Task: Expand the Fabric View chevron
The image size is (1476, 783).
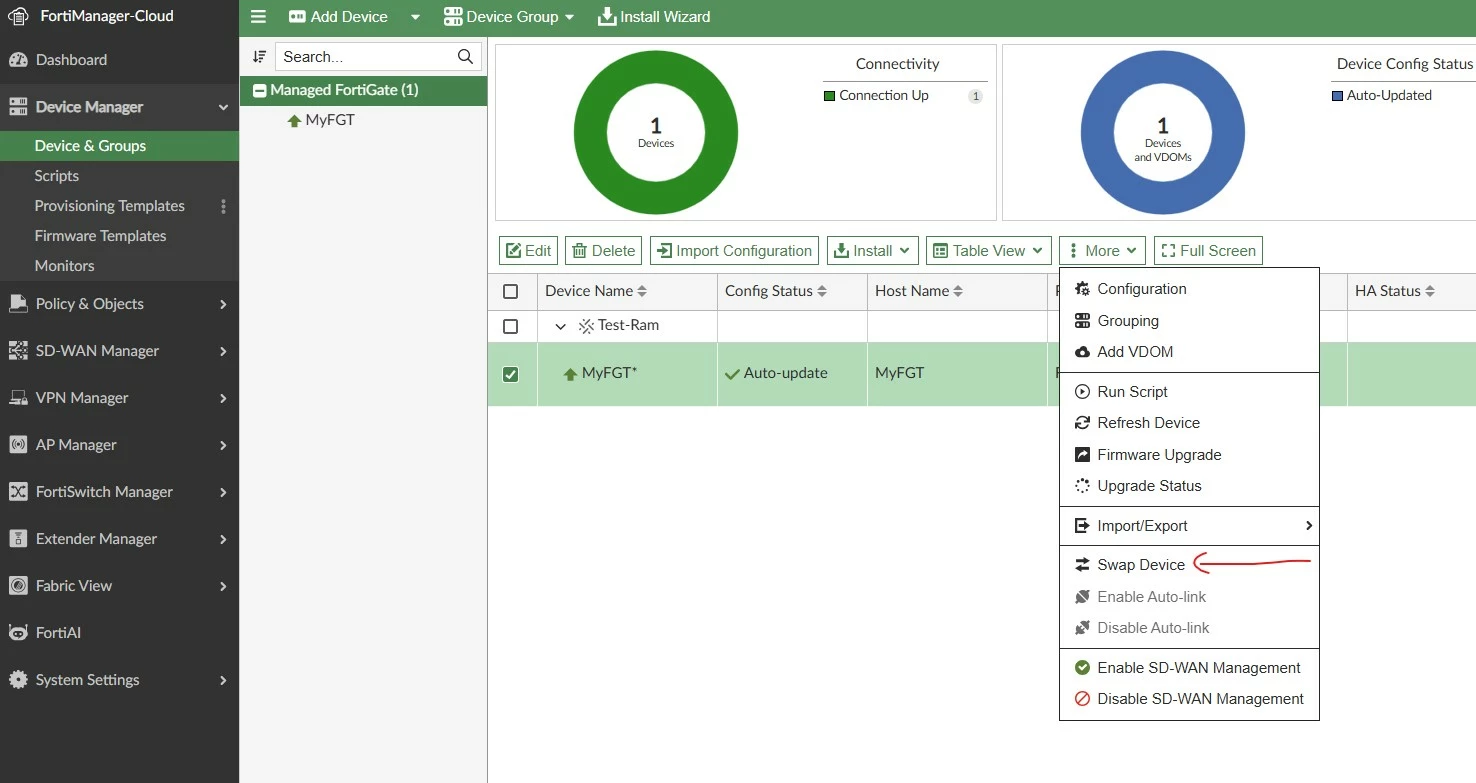Action: click(x=223, y=586)
